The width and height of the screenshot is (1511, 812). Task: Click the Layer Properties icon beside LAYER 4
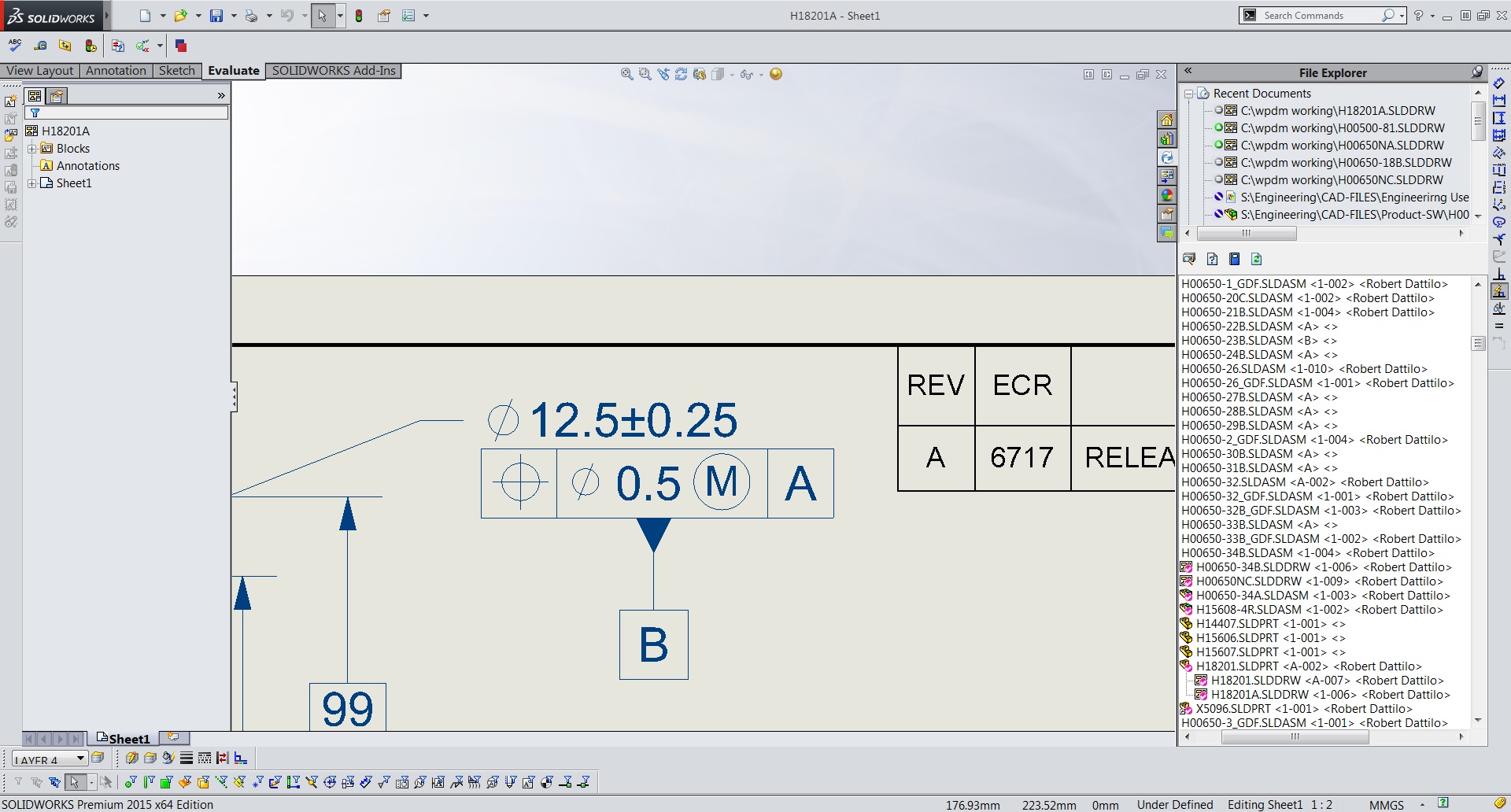point(98,758)
